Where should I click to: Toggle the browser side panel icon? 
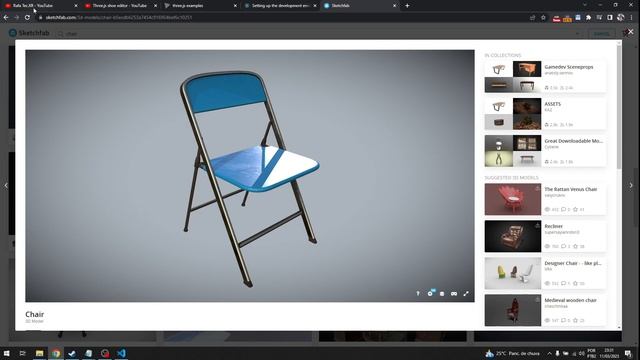click(610, 18)
